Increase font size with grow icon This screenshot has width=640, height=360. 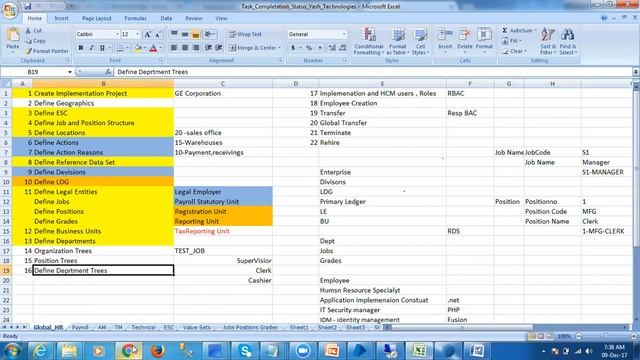(x=148, y=35)
